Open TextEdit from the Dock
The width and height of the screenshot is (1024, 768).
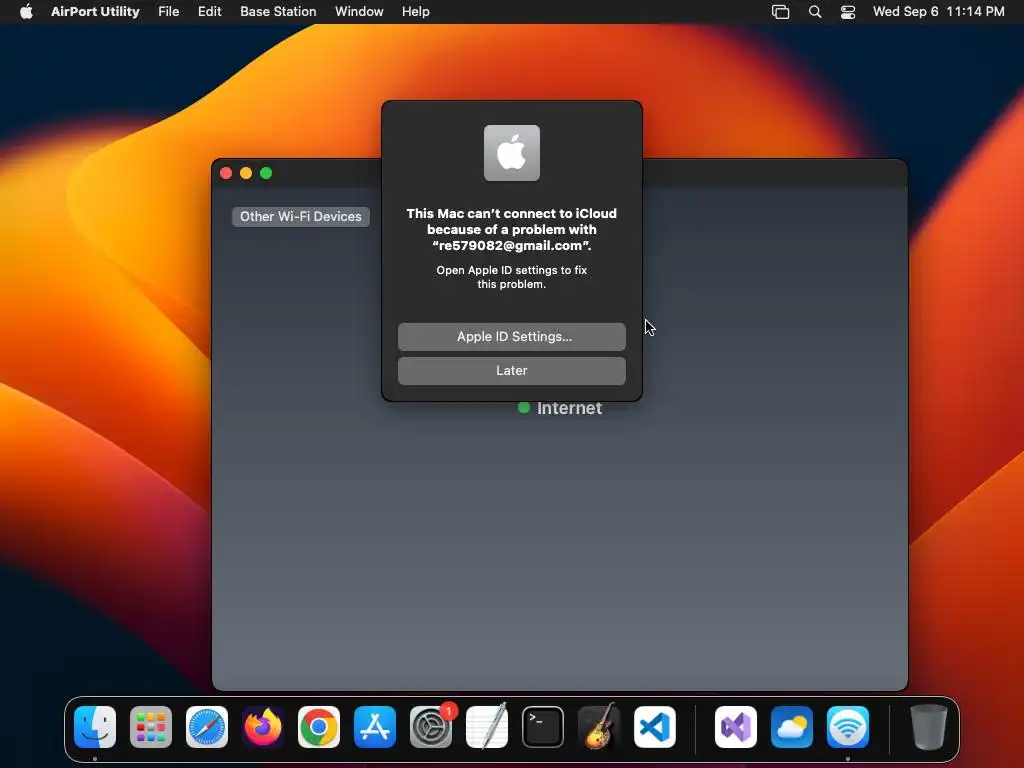pos(487,727)
